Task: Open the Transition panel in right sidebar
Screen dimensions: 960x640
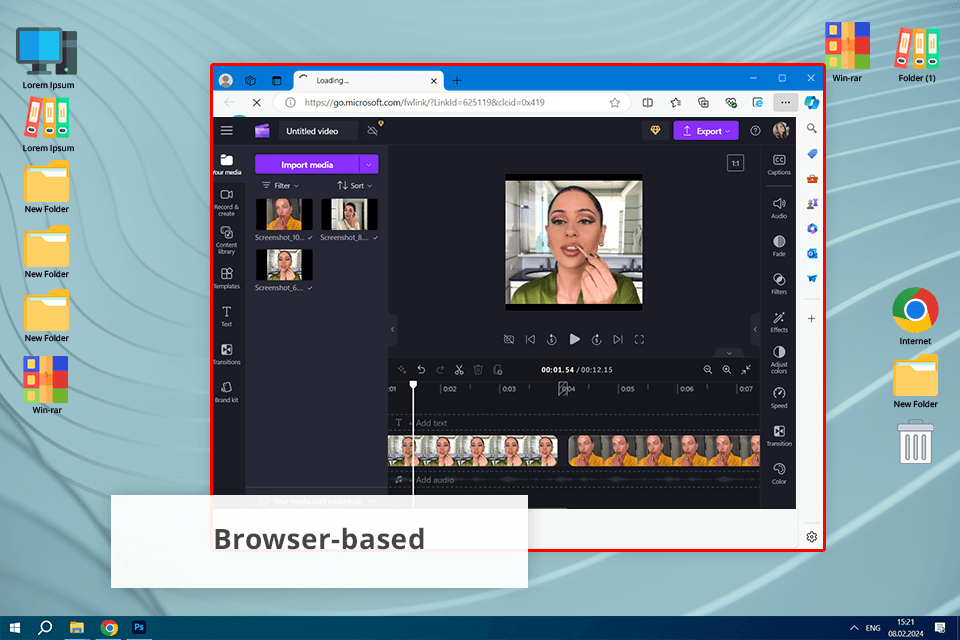Action: coord(779,435)
